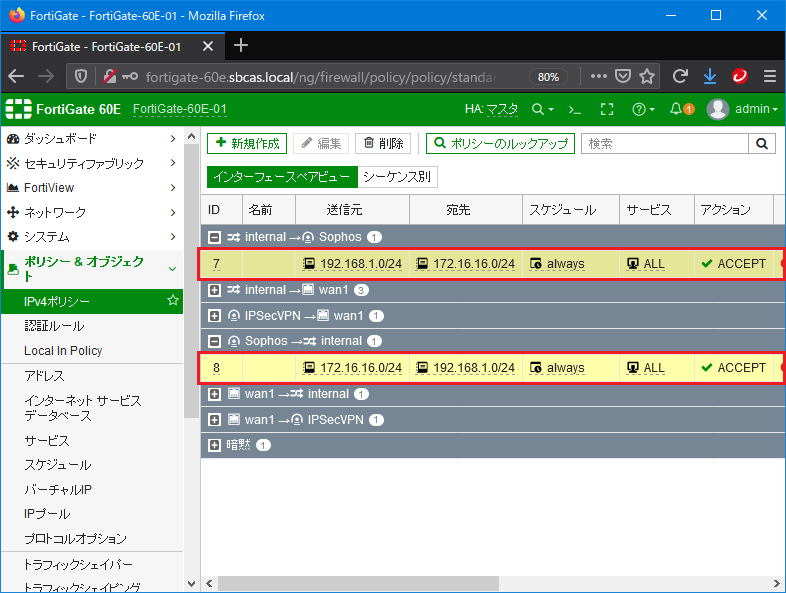This screenshot has height=593, width=786.
Task: Collapse ポリシー & オブジェクト sidebar section
Action: click(92, 269)
